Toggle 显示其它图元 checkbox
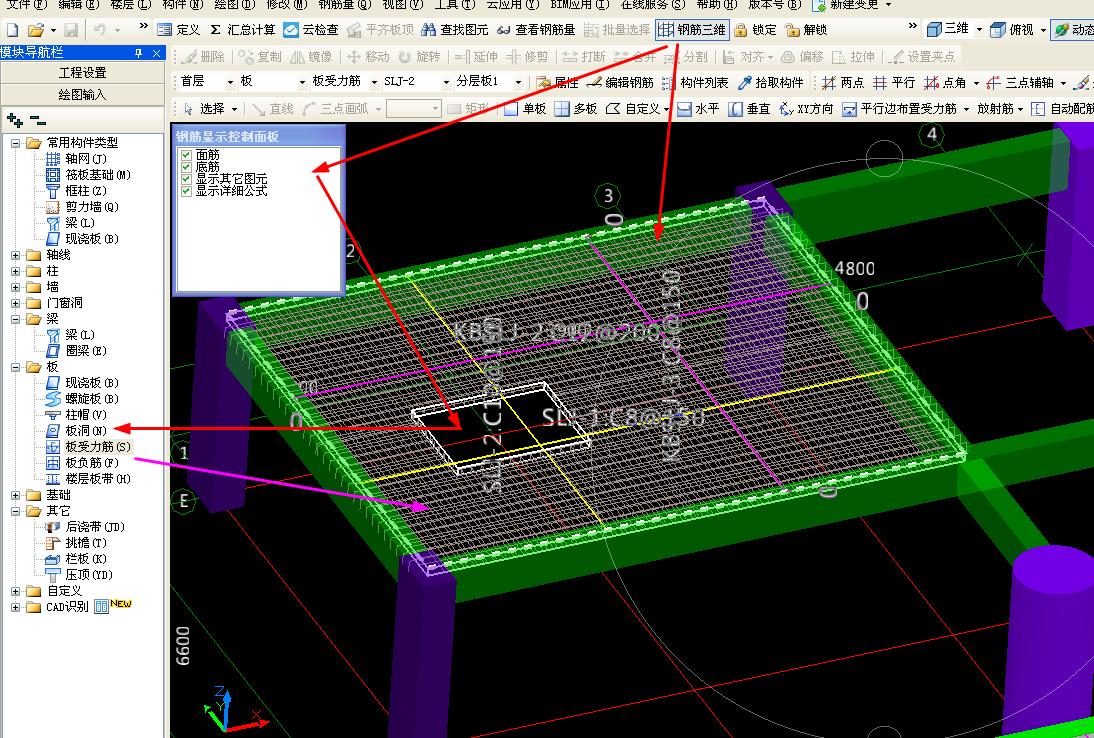The width and height of the screenshot is (1094, 738). click(x=186, y=179)
